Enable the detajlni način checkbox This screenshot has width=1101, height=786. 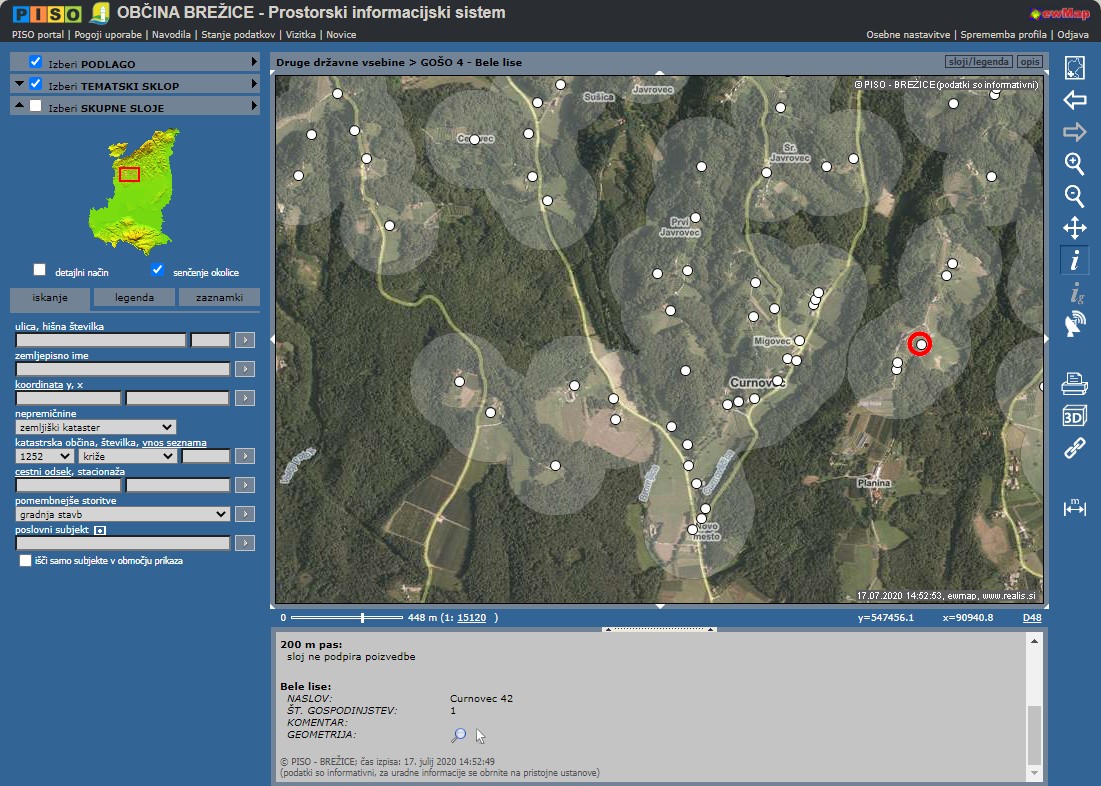[x=40, y=270]
